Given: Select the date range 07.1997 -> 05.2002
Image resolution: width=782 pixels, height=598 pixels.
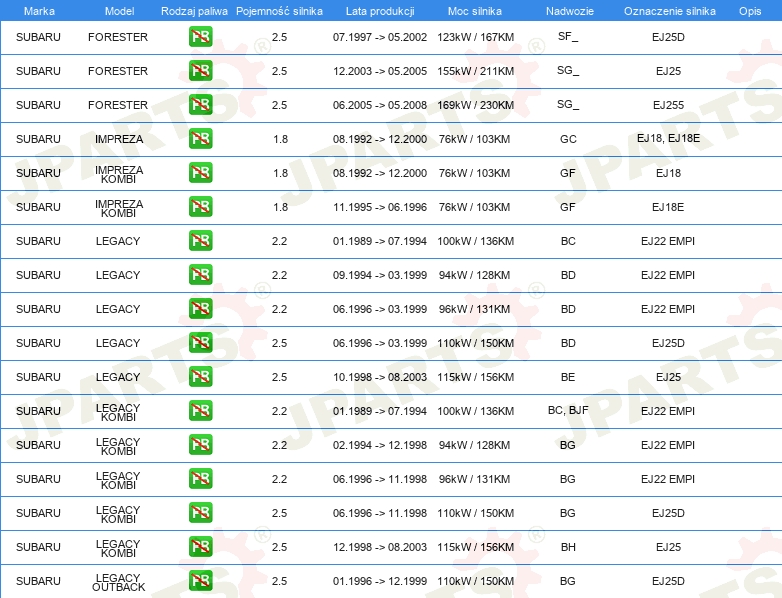Looking at the screenshot, I should click(380, 37).
